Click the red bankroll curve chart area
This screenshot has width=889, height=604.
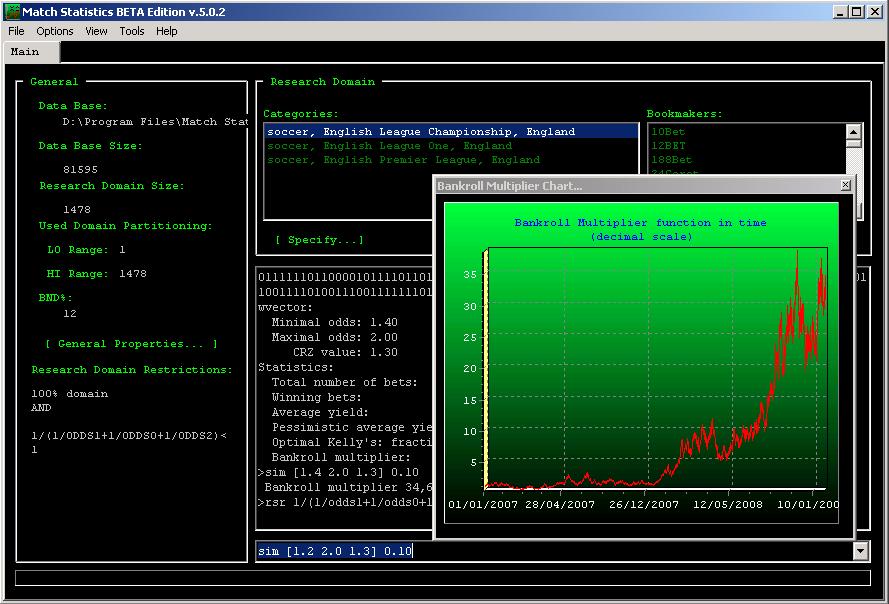click(x=657, y=368)
